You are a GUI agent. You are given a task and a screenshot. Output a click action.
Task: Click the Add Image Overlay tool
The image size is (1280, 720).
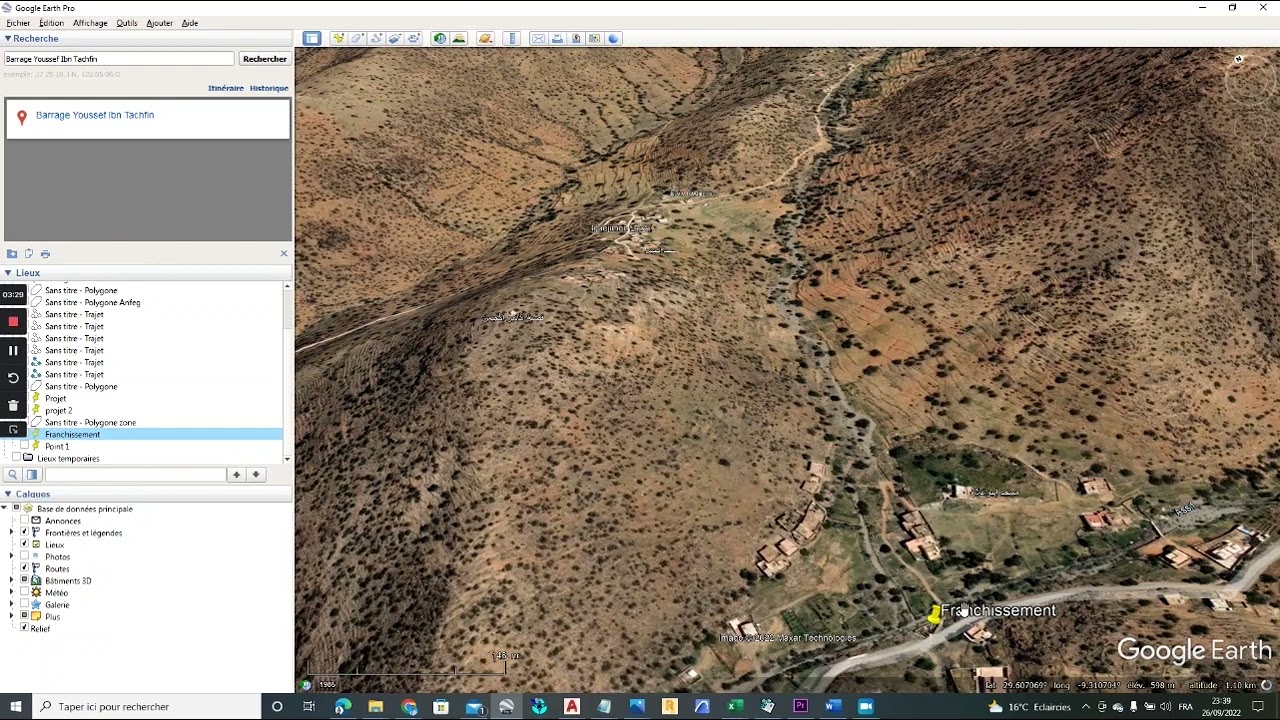point(395,38)
